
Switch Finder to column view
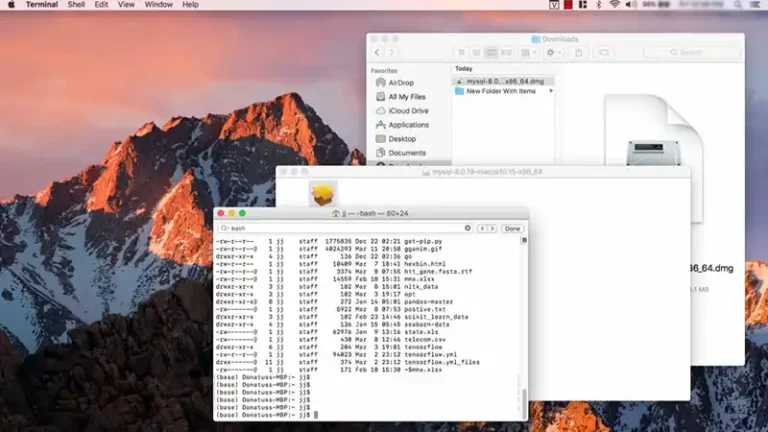pos(491,52)
